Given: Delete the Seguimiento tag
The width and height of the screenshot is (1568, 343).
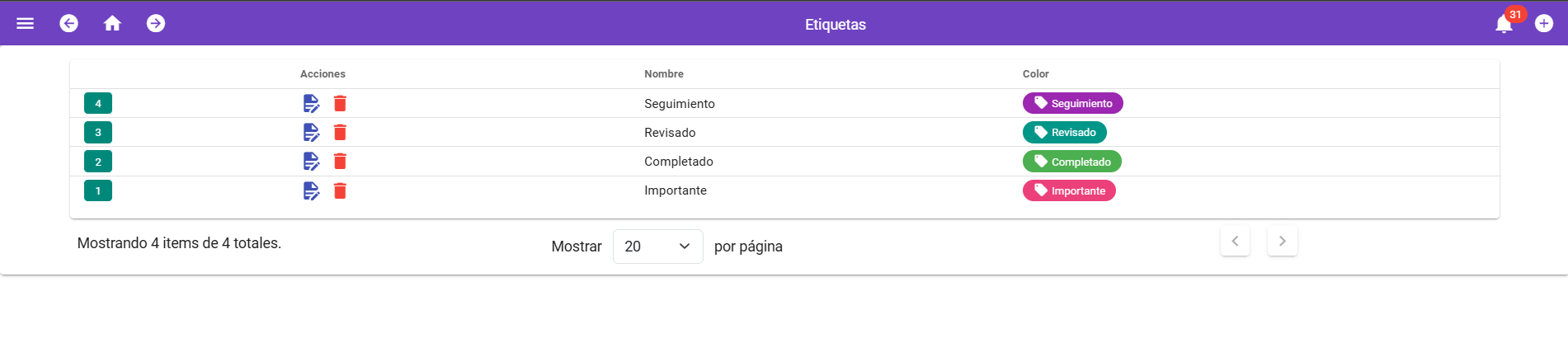Looking at the screenshot, I should [340, 103].
